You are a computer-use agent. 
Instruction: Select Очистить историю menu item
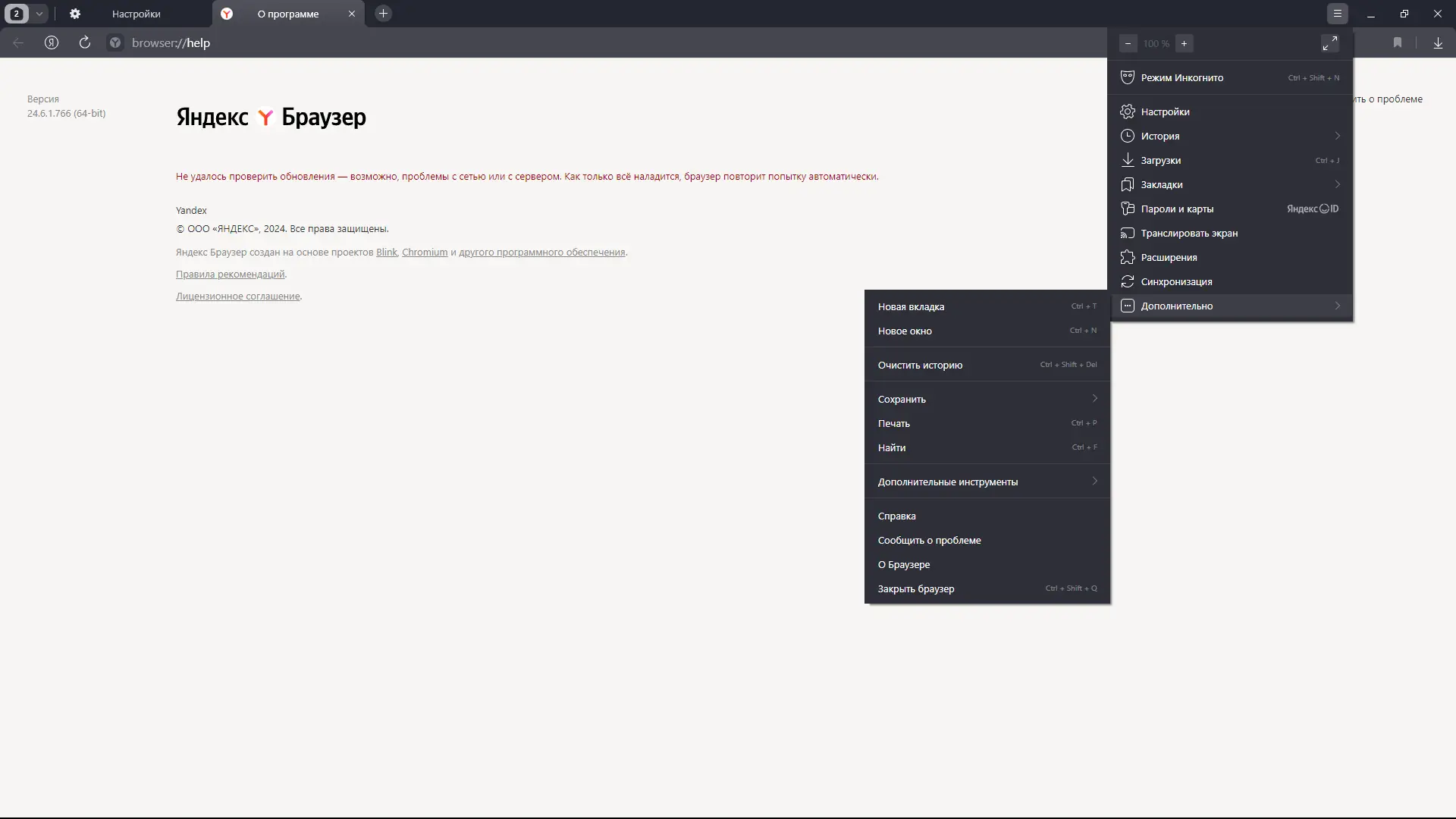(x=920, y=365)
